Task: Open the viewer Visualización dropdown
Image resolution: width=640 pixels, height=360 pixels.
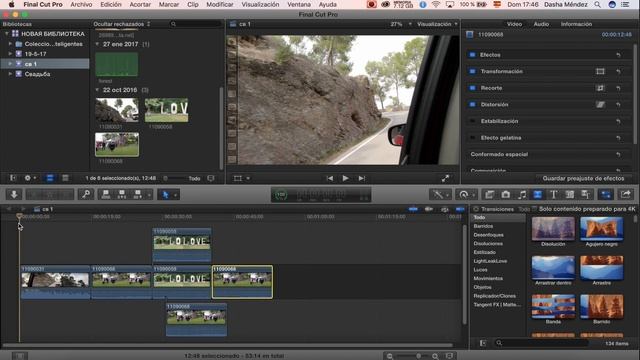Action: click(437, 24)
